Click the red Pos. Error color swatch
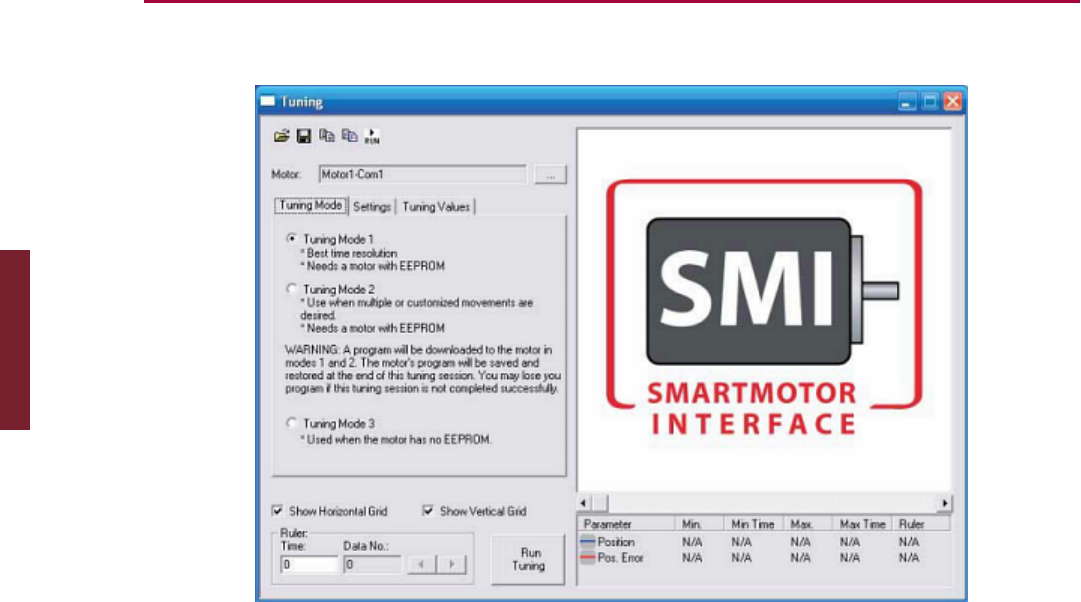The height and width of the screenshot is (602, 1081). pyautogui.click(x=587, y=557)
